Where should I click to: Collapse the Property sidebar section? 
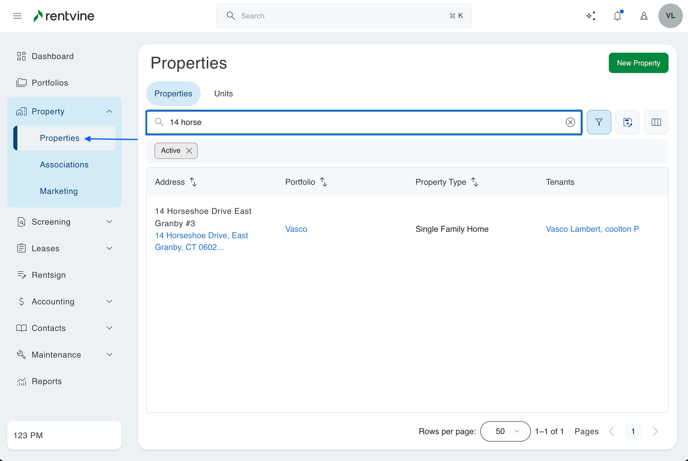click(109, 112)
